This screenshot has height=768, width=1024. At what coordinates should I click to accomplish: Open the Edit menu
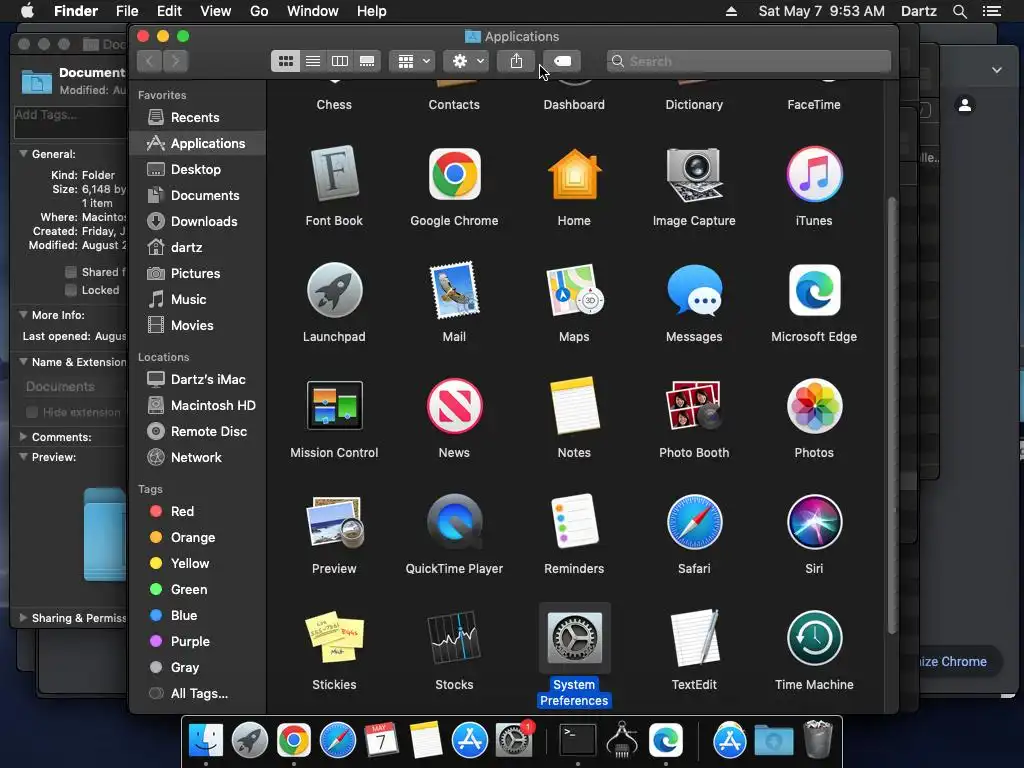coord(169,11)
